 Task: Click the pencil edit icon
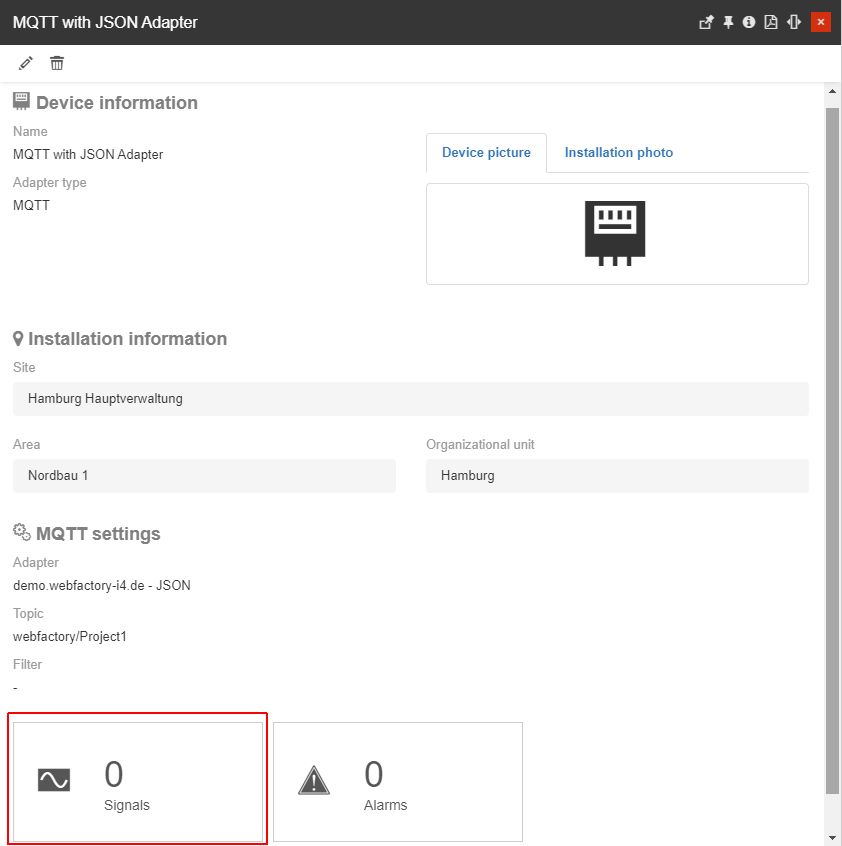click(26, 63)
